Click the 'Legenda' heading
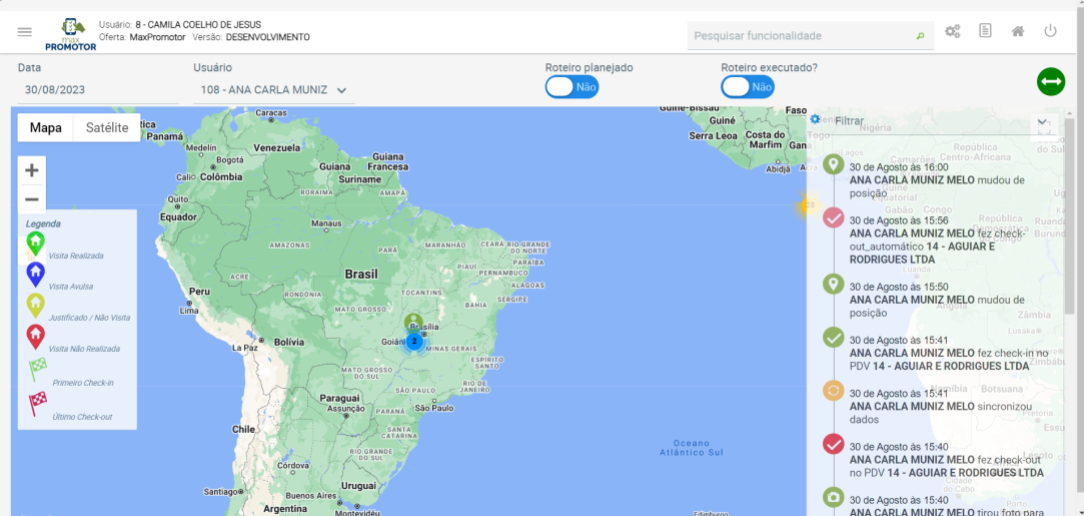This screenshot has width=1084, height=516. pos(43,223)
